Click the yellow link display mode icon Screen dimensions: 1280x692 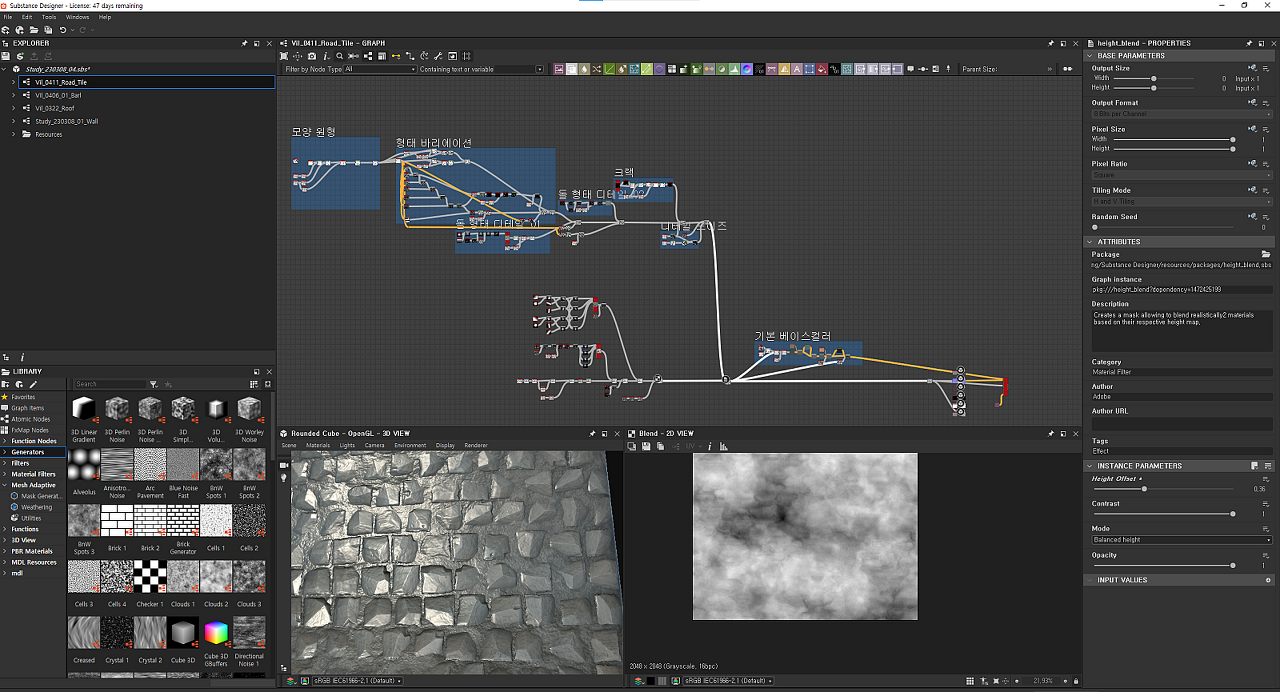(396, 56)
